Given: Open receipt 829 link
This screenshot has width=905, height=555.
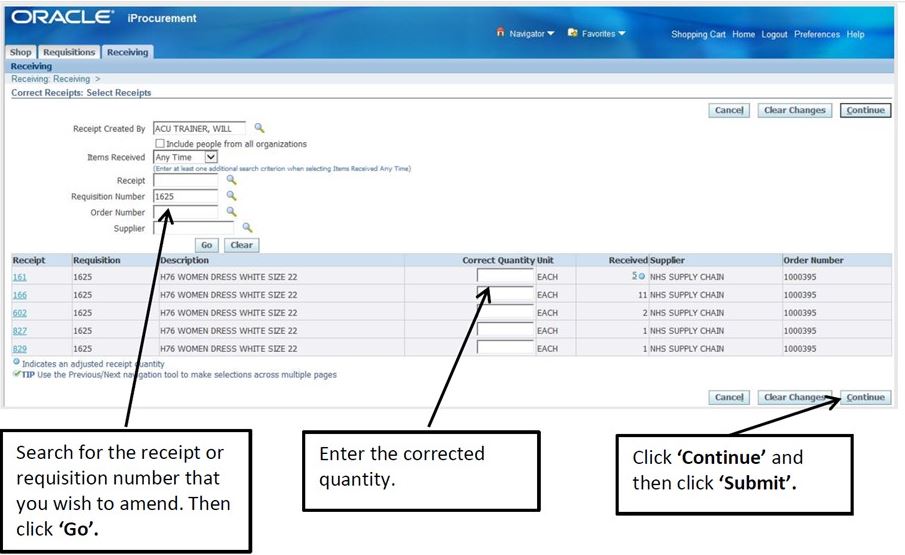Looking at the screenshot, I should click(20, 348).
